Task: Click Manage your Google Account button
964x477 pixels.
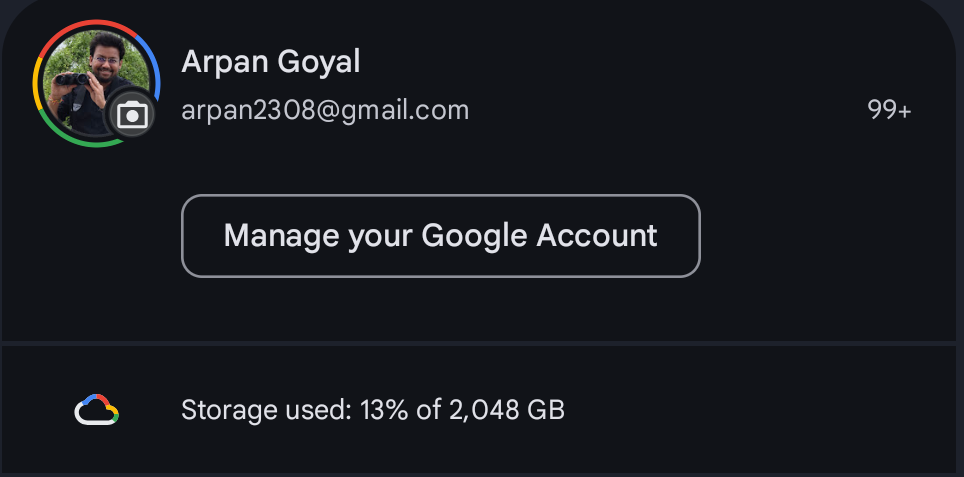Action: 440,236
